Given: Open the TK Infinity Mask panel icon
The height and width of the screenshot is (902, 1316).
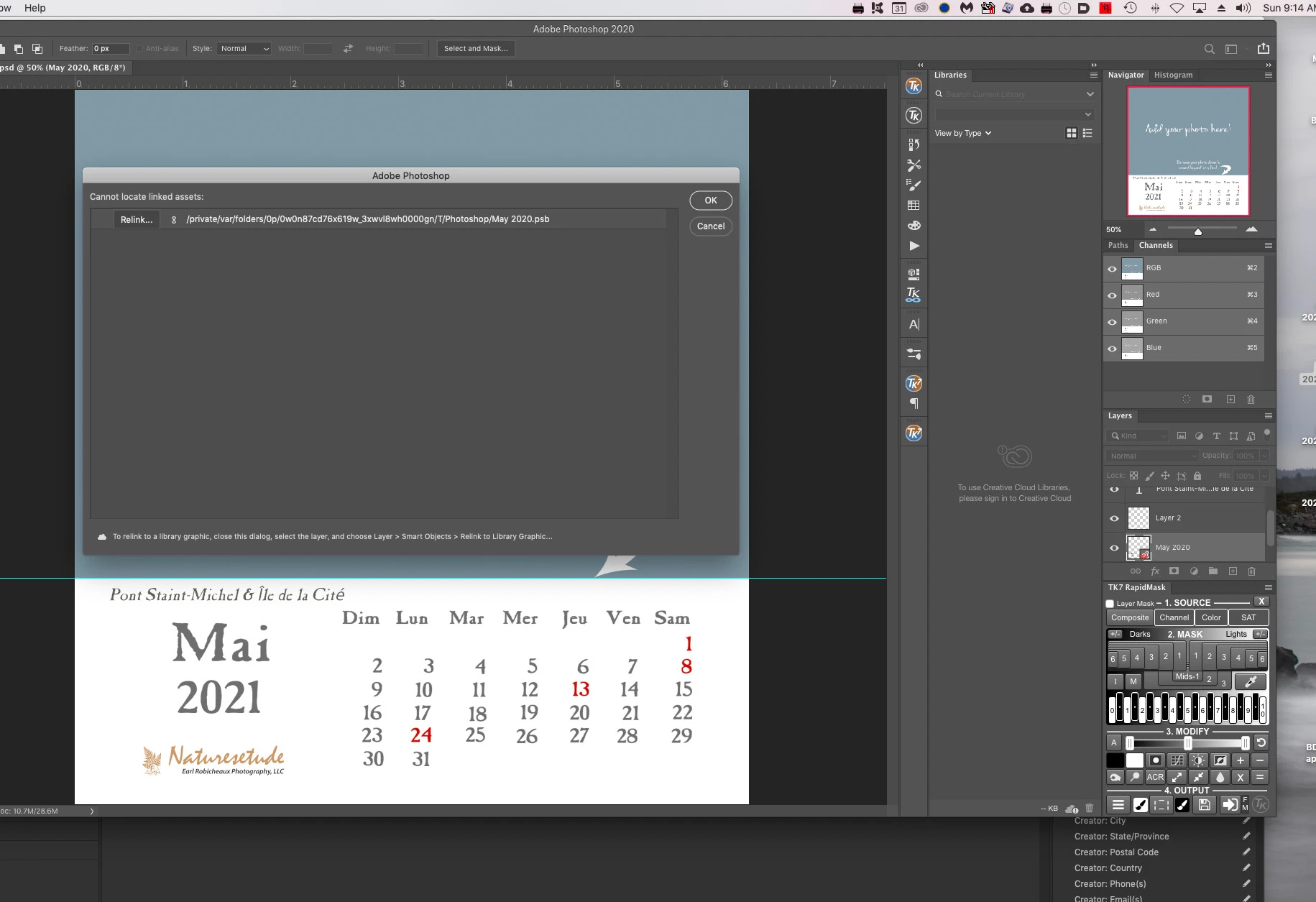Looking at the screenshot, I should coord(914,295).
